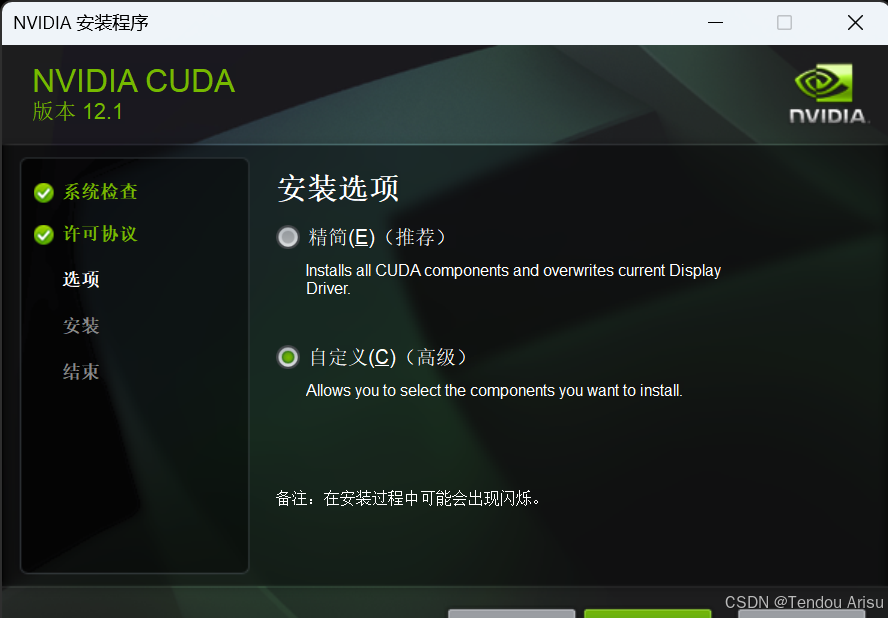The image size is (888, 618).
Task: Select the 结束 step in sidebar
Action: coord(81,372)
